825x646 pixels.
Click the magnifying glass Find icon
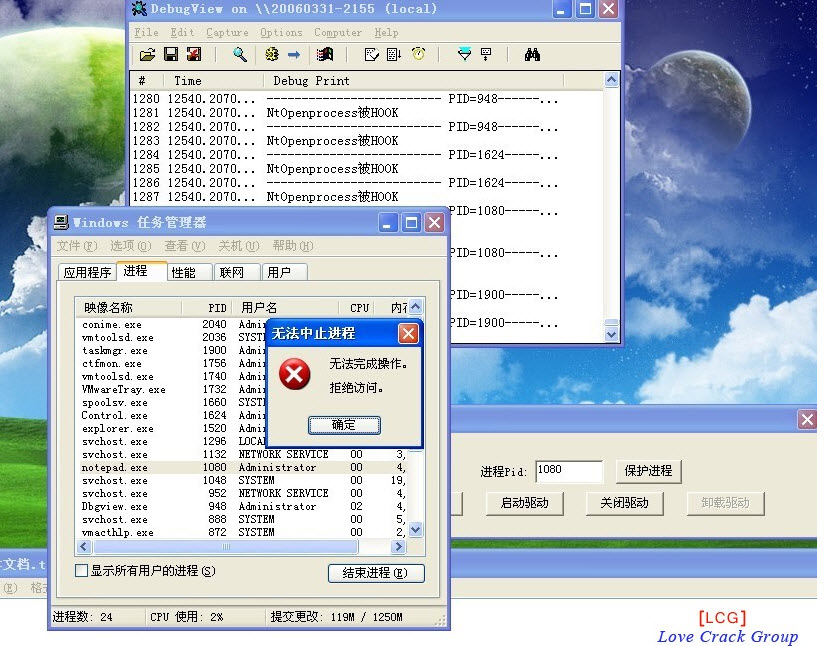pos(238,55)
